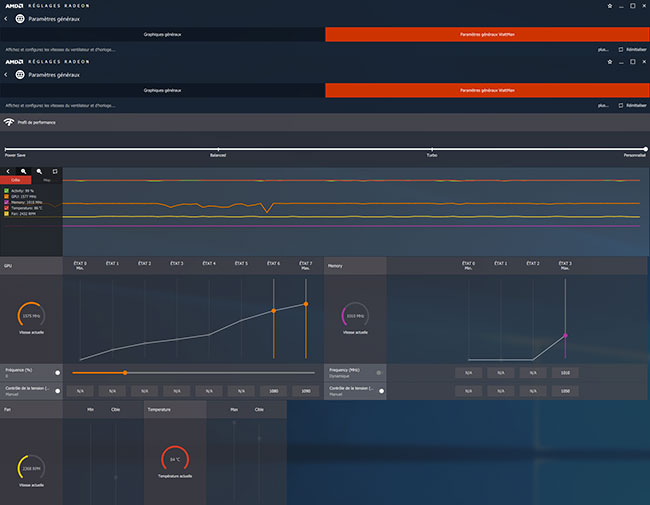Click the GPU frequency percentage slider handle
The width and height of the screenshot is (650, 505).
(x=125, y=372)
